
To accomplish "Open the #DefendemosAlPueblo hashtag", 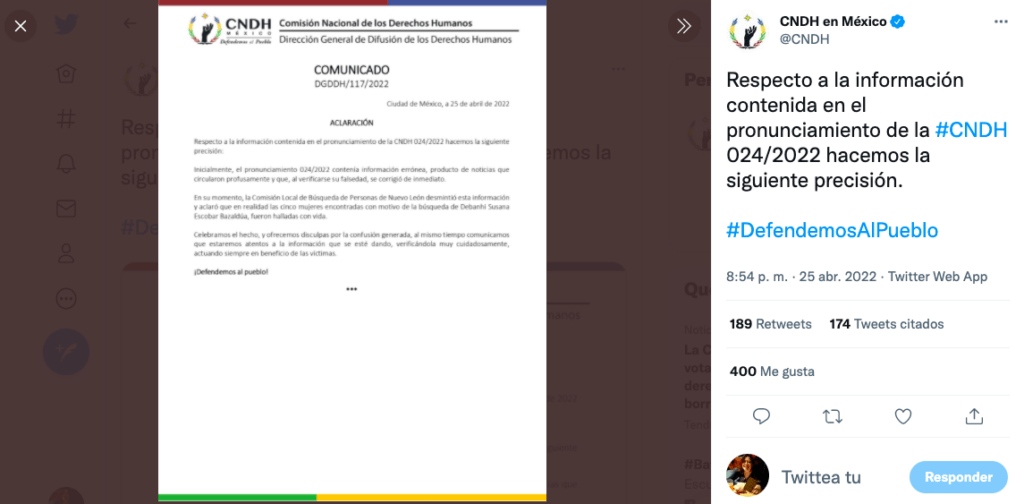I will (x=832, y=230).
